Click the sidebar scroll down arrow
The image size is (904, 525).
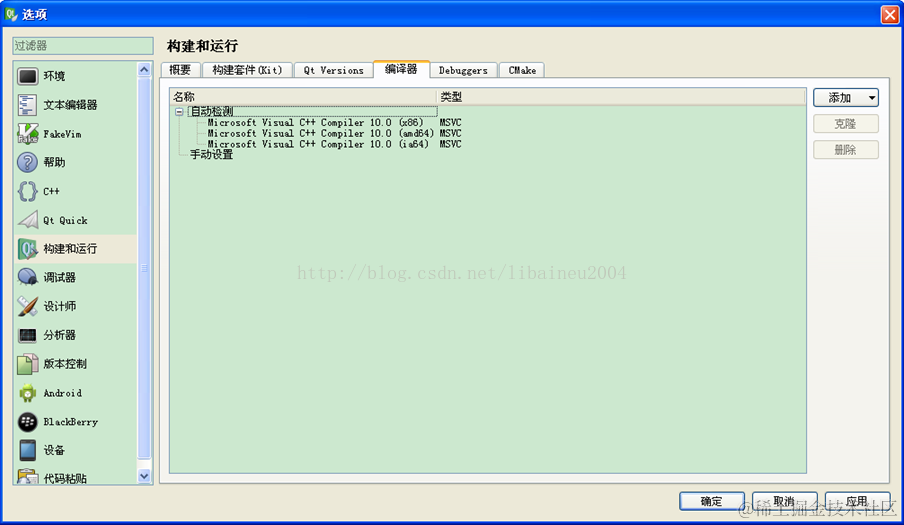(x=144, y=476)
